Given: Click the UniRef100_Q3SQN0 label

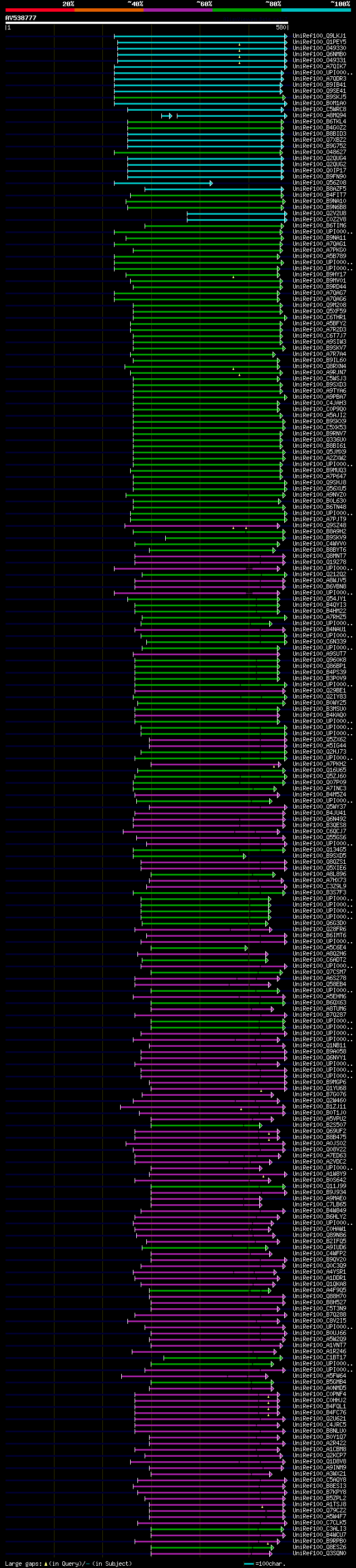Looking at the screenshot, I should click(319, 1553).
